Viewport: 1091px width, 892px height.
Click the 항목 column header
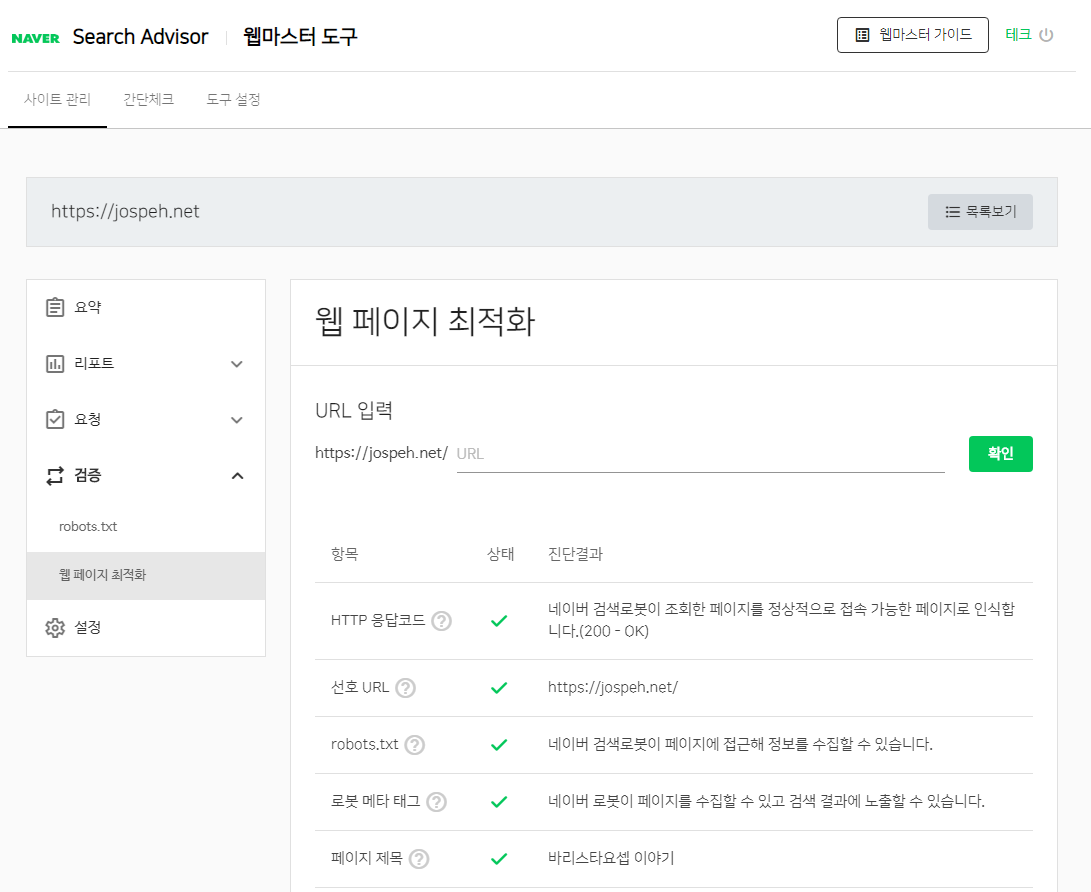pos(344,555)
